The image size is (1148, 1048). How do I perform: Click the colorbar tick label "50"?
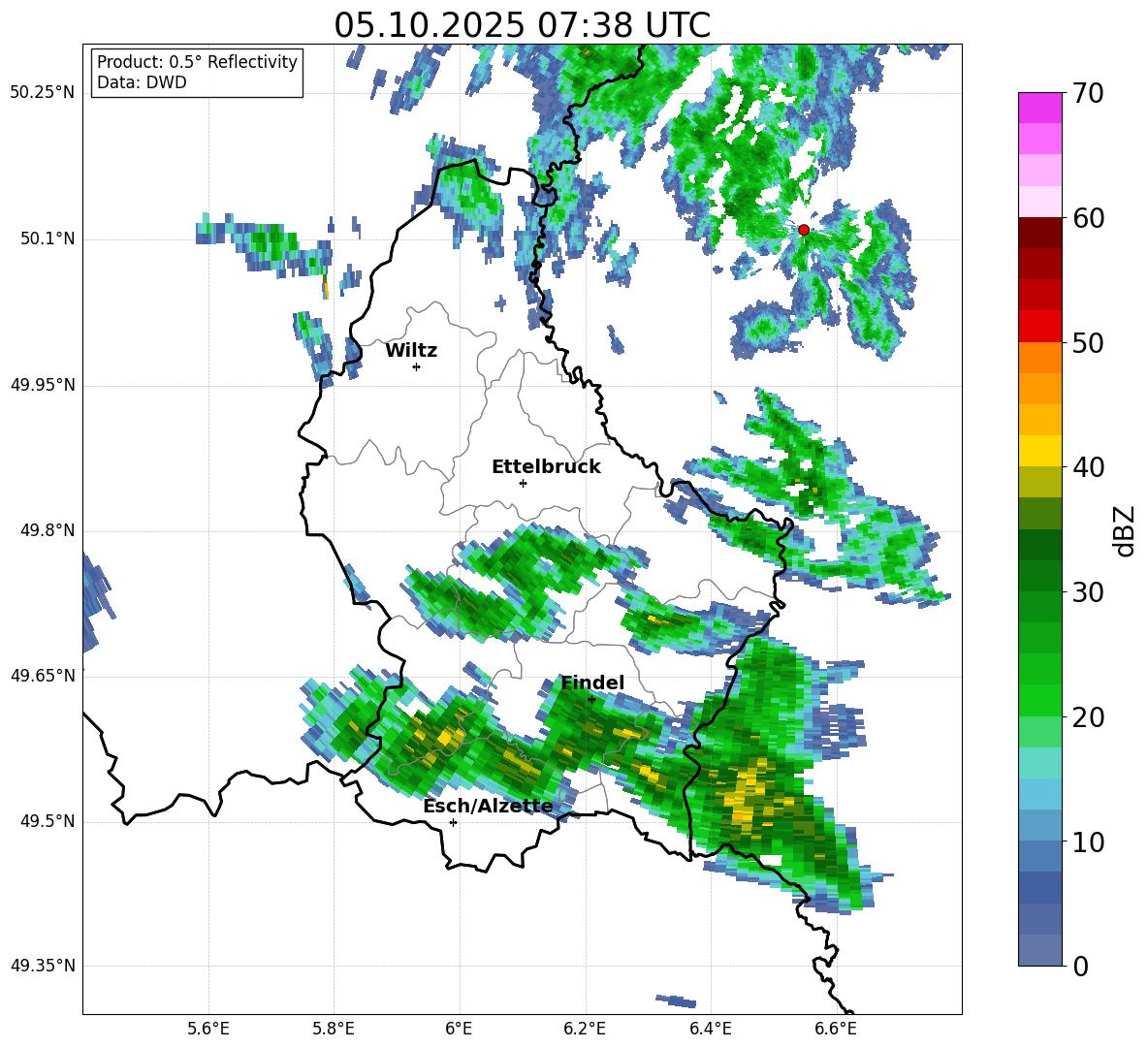tap(1088, 343)
